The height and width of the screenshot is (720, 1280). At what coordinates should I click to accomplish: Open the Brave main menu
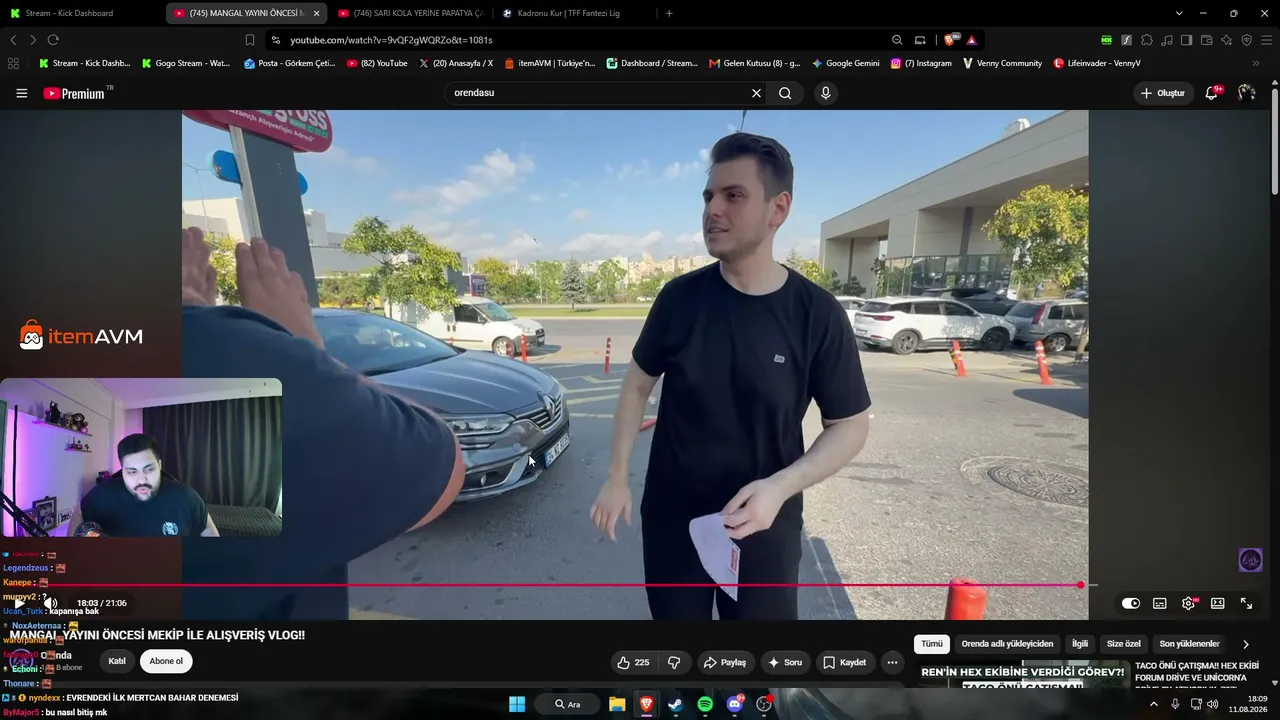[1266, 40]
